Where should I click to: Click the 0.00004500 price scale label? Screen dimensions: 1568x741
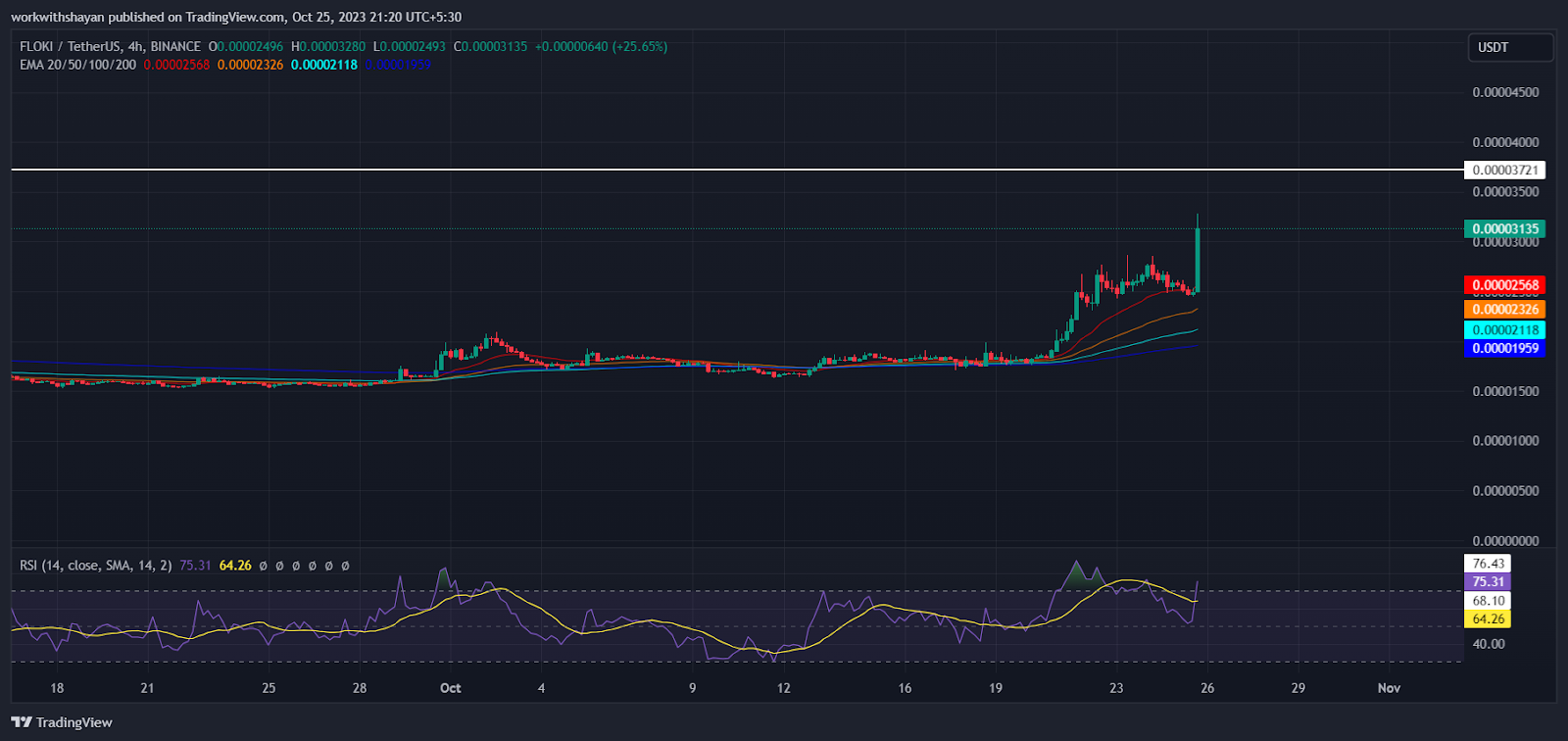pos(1505,92)
